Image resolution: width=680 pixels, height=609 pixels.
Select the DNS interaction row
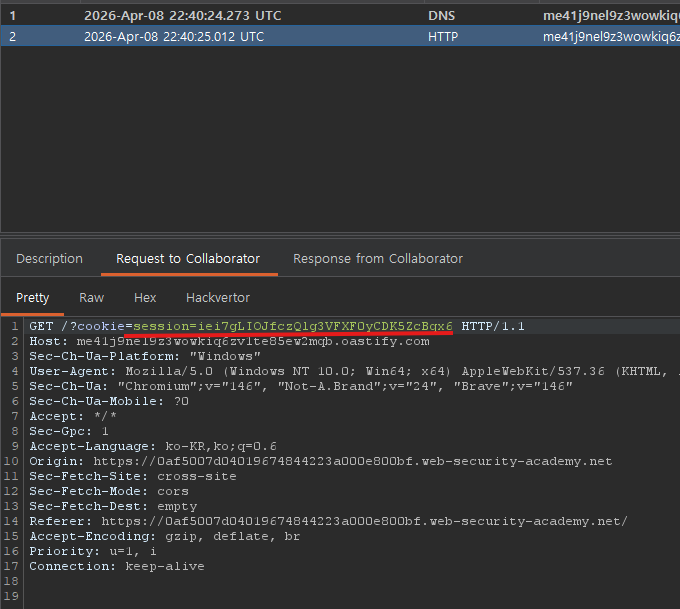(x=340, y=16)
